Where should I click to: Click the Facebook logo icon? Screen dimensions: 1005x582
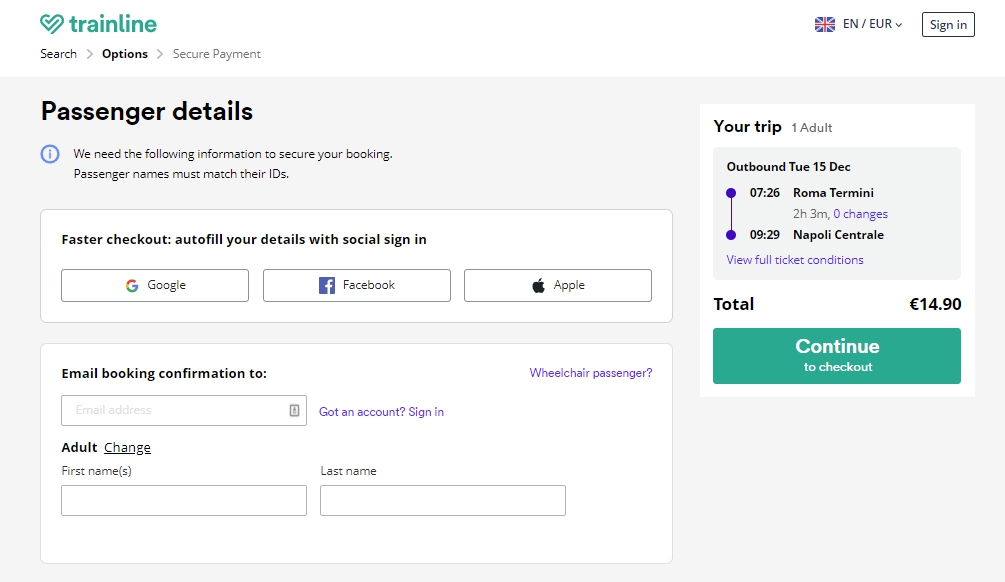tap(327, 286)
